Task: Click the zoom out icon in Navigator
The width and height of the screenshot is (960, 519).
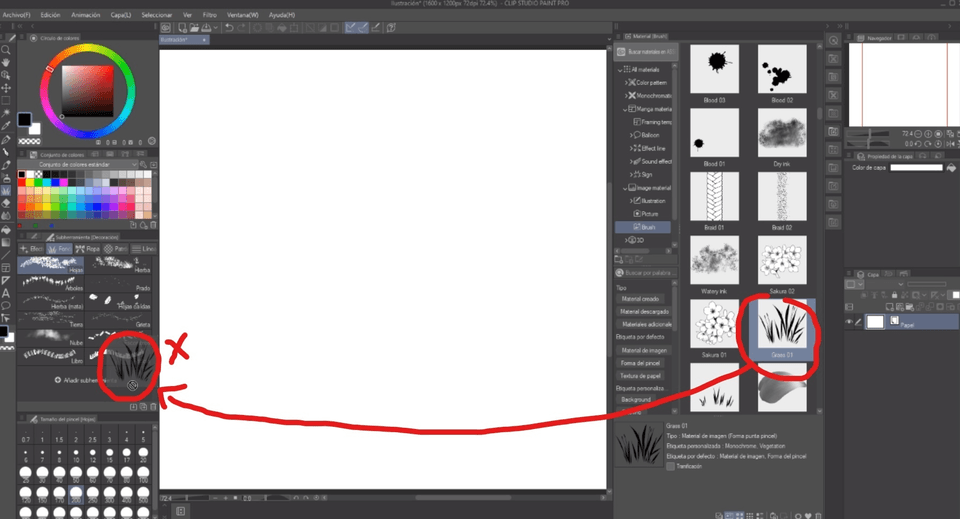Action: click(918, 133)
